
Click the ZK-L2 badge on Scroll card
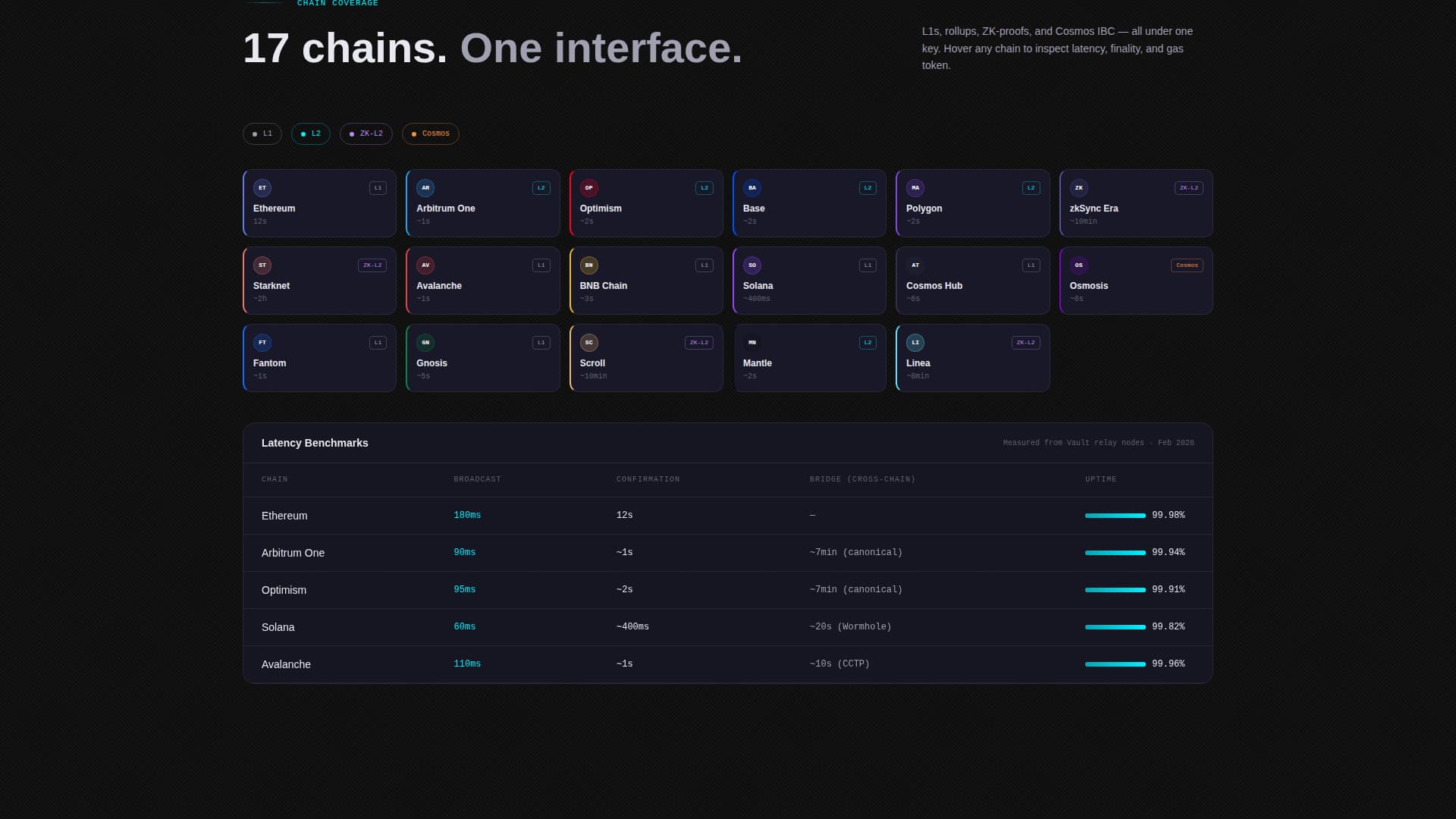[699, 343]
